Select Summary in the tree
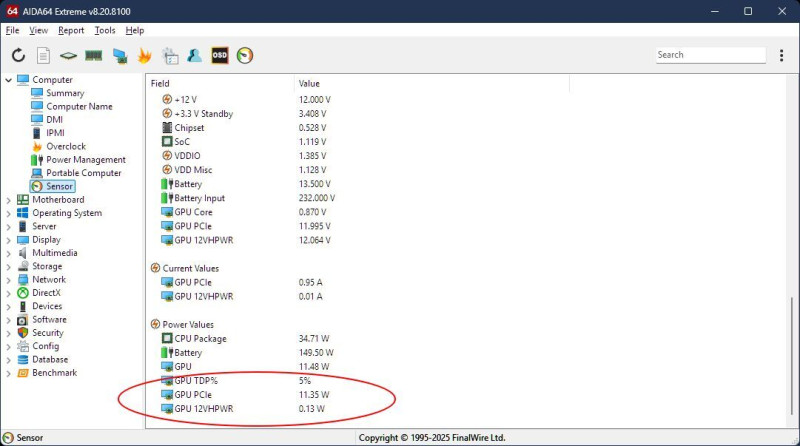 [x=65, y=93]
